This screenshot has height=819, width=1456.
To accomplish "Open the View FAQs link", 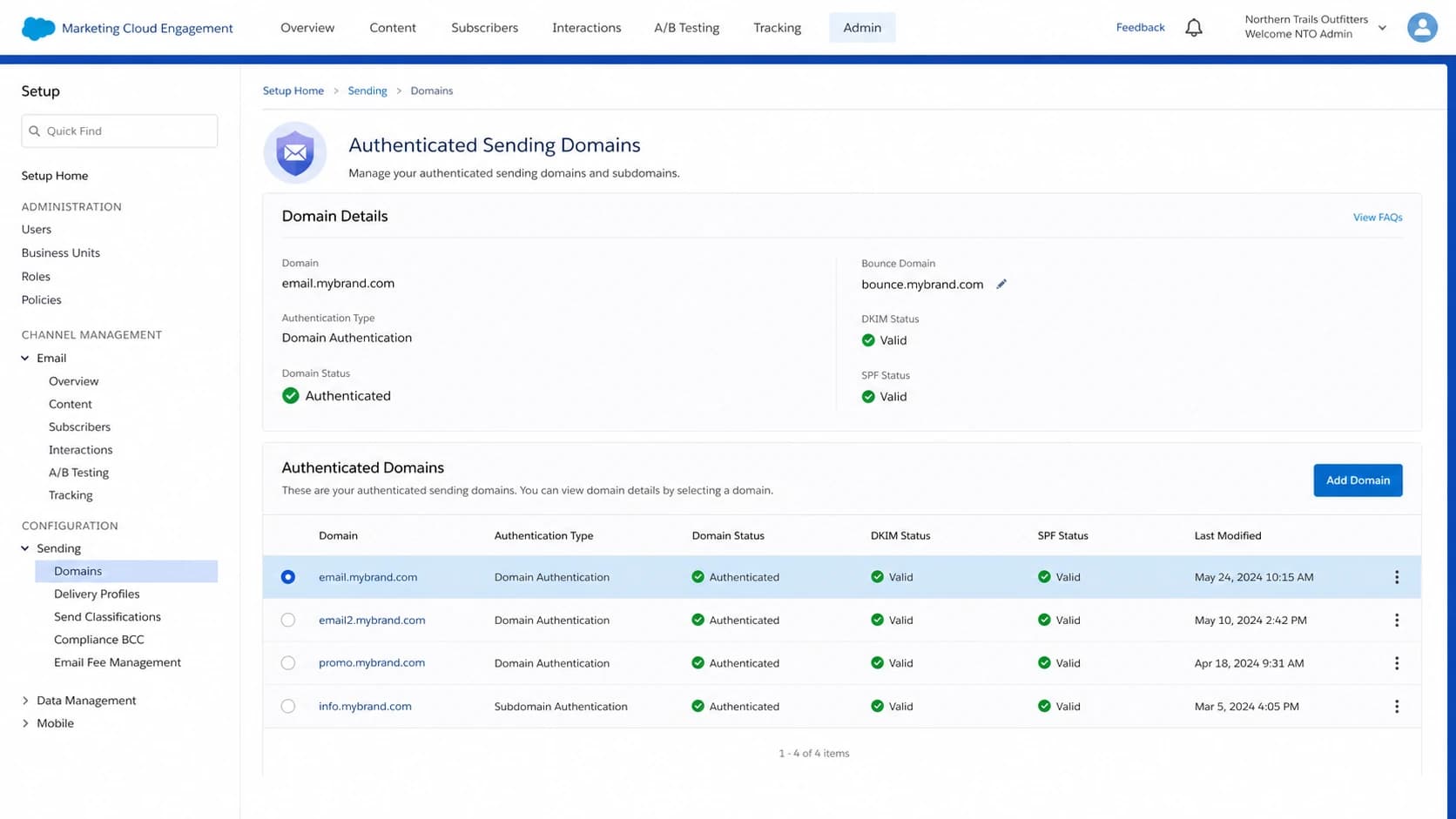I will tap(1378, 218).
